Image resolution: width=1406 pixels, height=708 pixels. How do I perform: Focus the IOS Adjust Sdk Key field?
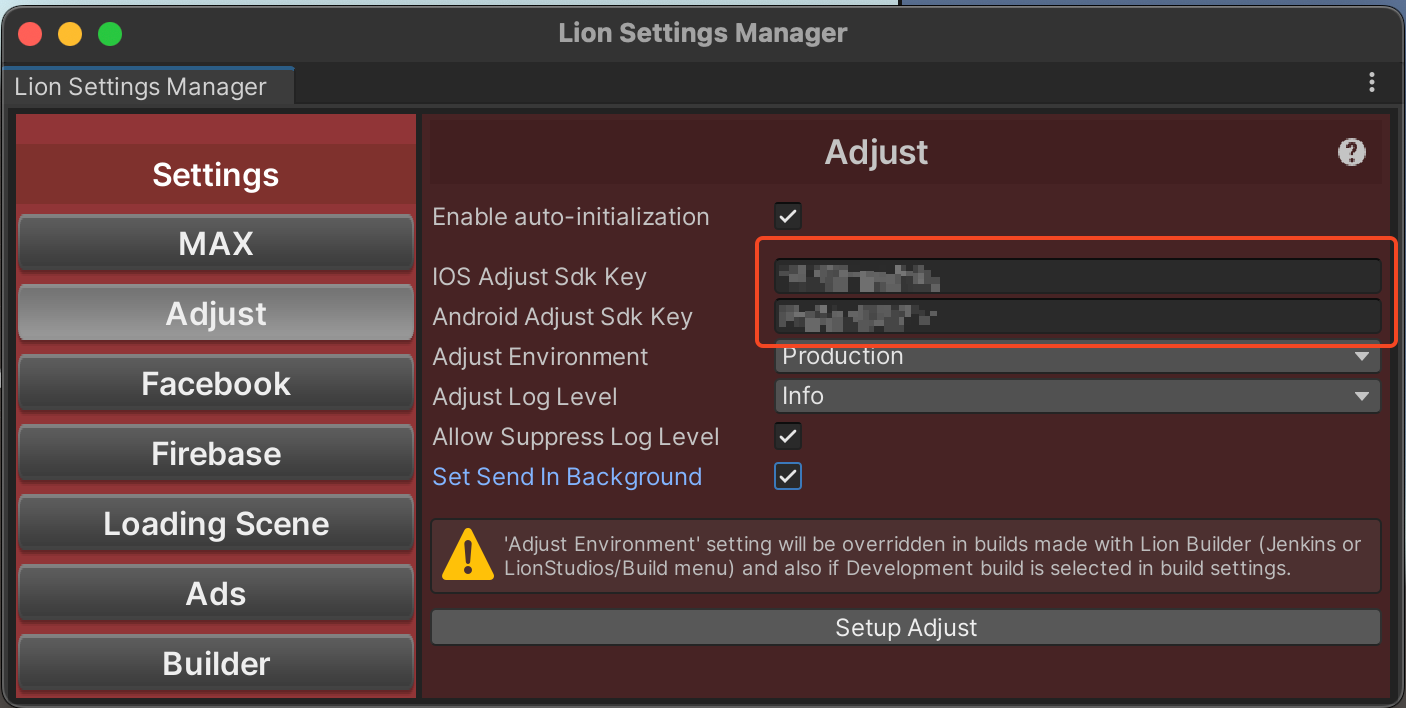1078,276
